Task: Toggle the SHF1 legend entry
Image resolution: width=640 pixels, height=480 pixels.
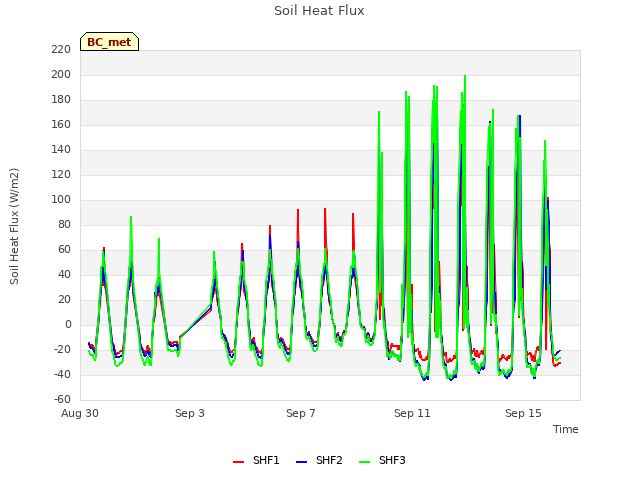Action: click(256, 460)
